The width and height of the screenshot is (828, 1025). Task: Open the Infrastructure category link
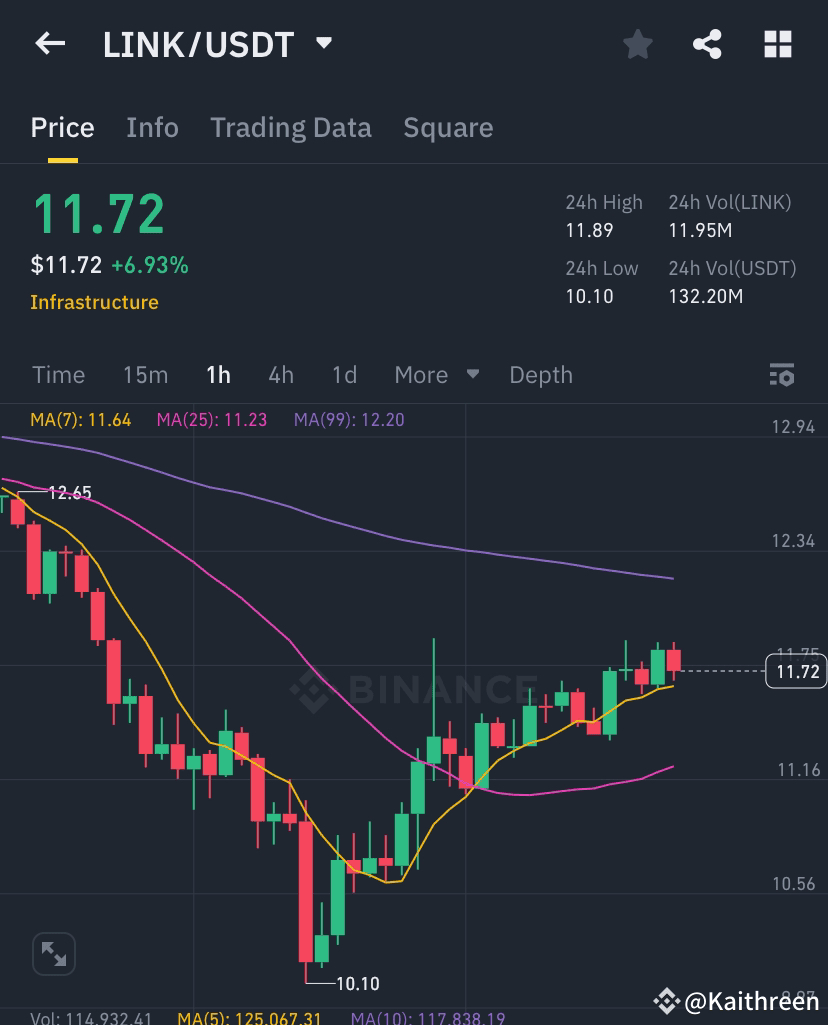(x=94, y=301)
